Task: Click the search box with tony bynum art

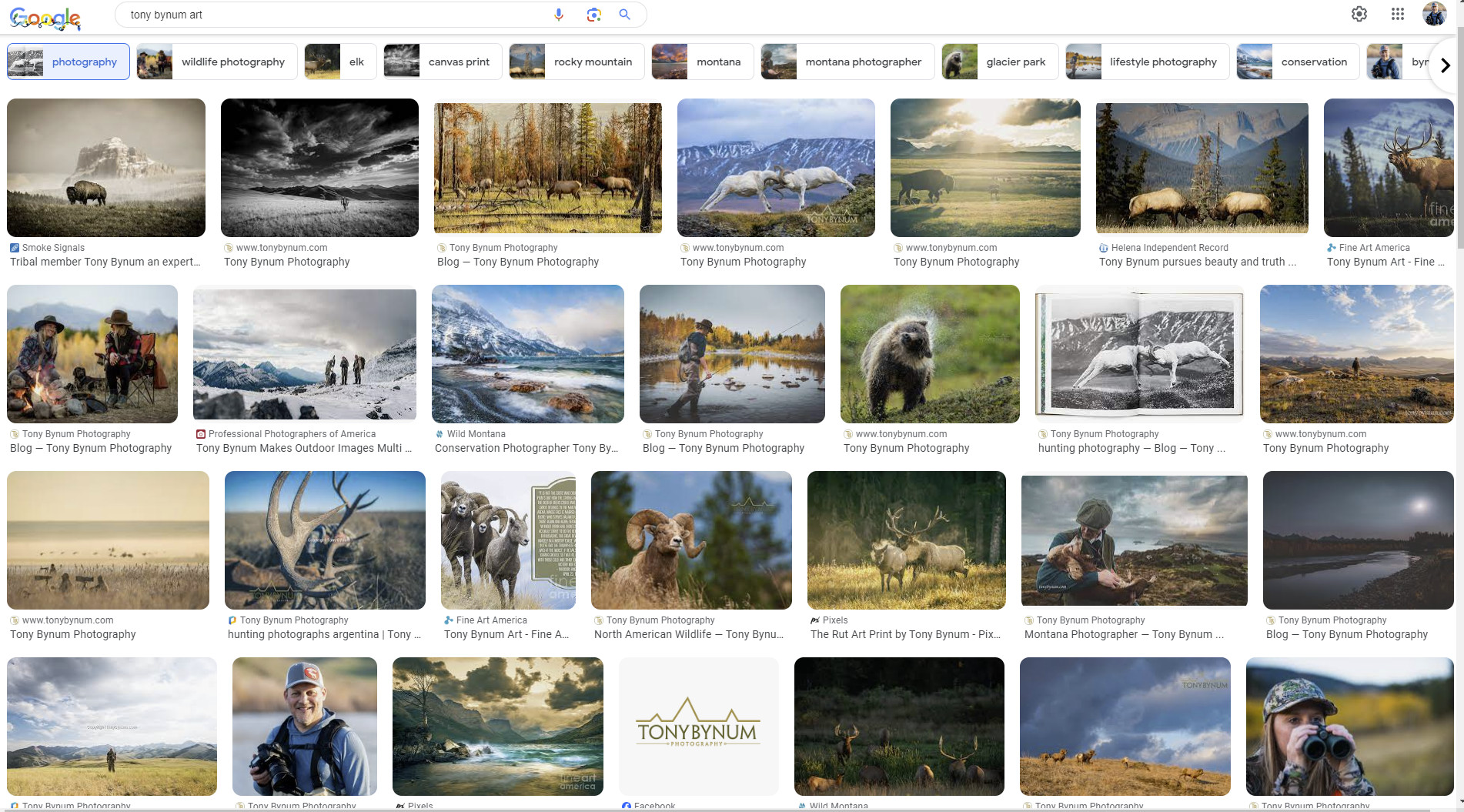Action: tap(331, 15)
